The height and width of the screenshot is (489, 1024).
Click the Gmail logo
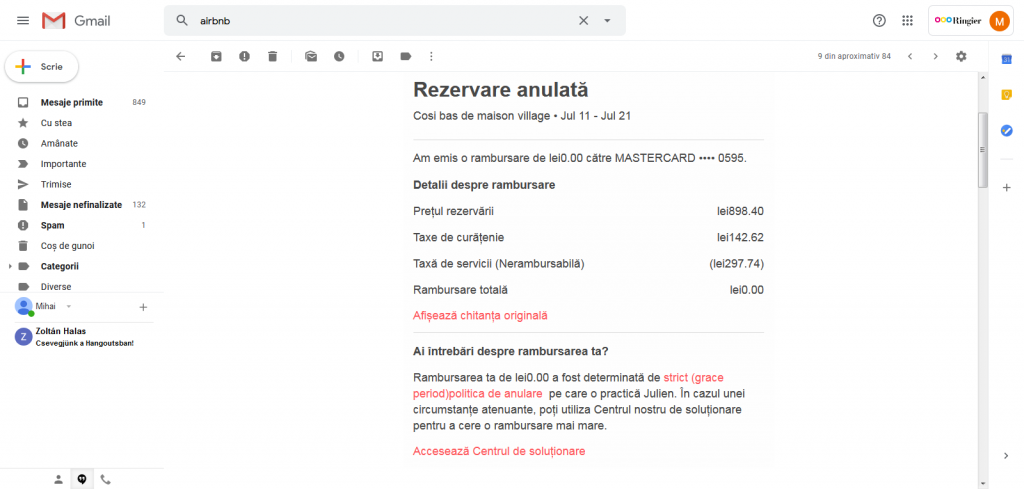point(76,20)
